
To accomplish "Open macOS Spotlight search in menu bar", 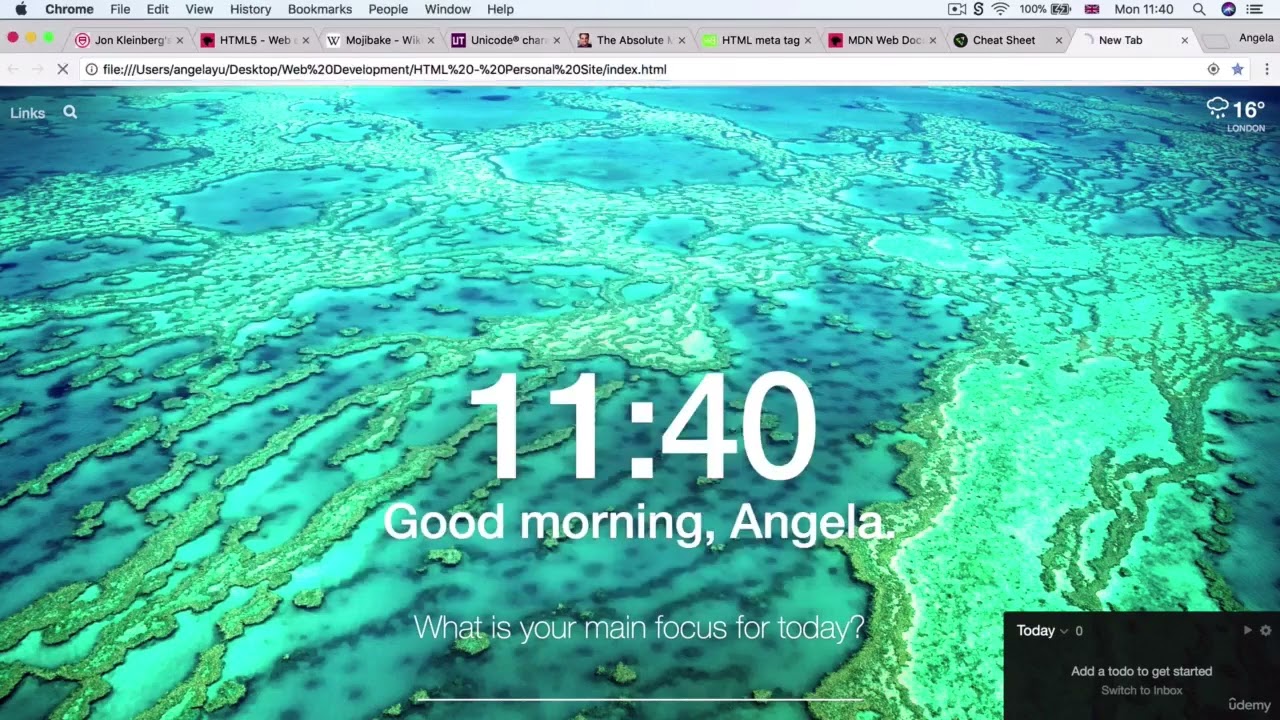I will 1199,9.
